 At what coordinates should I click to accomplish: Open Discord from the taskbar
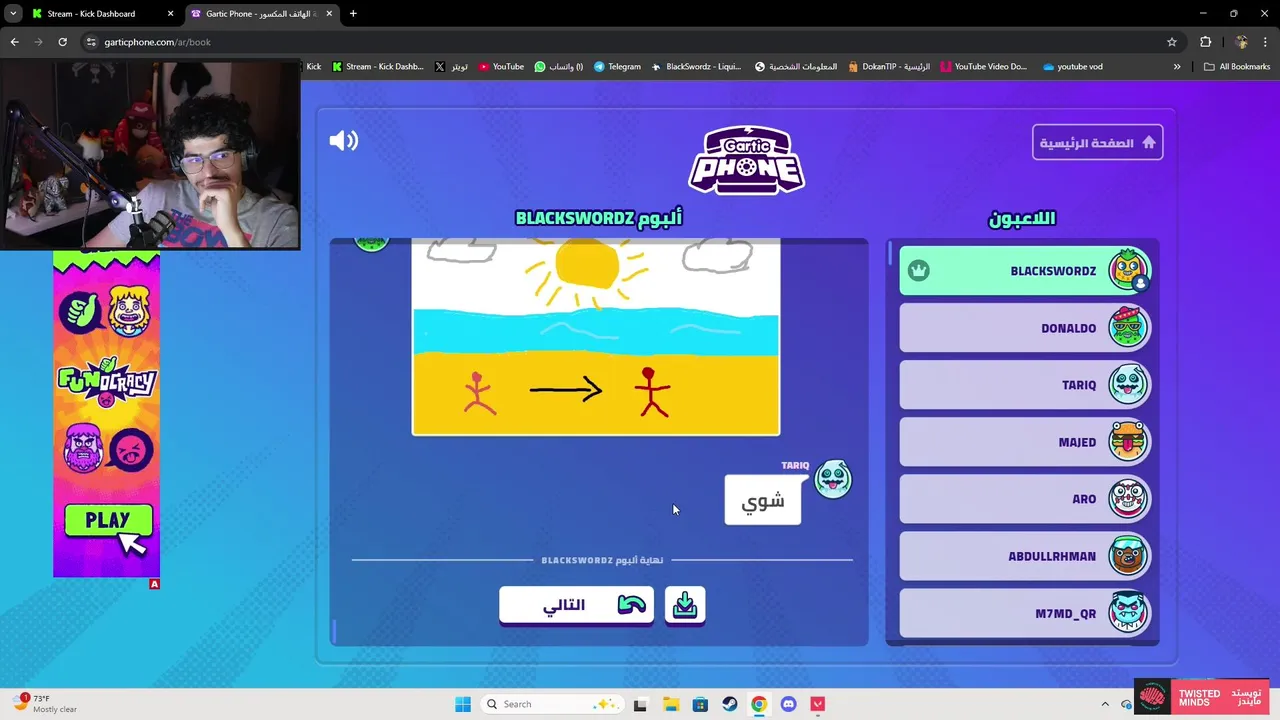click(788, 704)
